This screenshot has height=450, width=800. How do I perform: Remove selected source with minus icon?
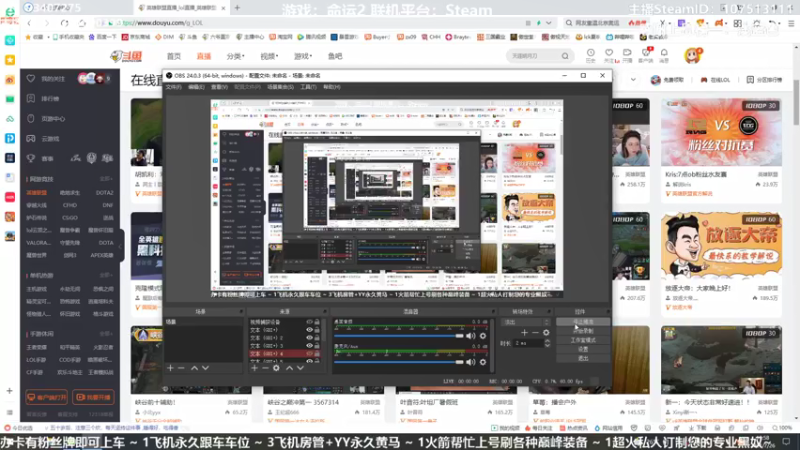tap(265, 368)
